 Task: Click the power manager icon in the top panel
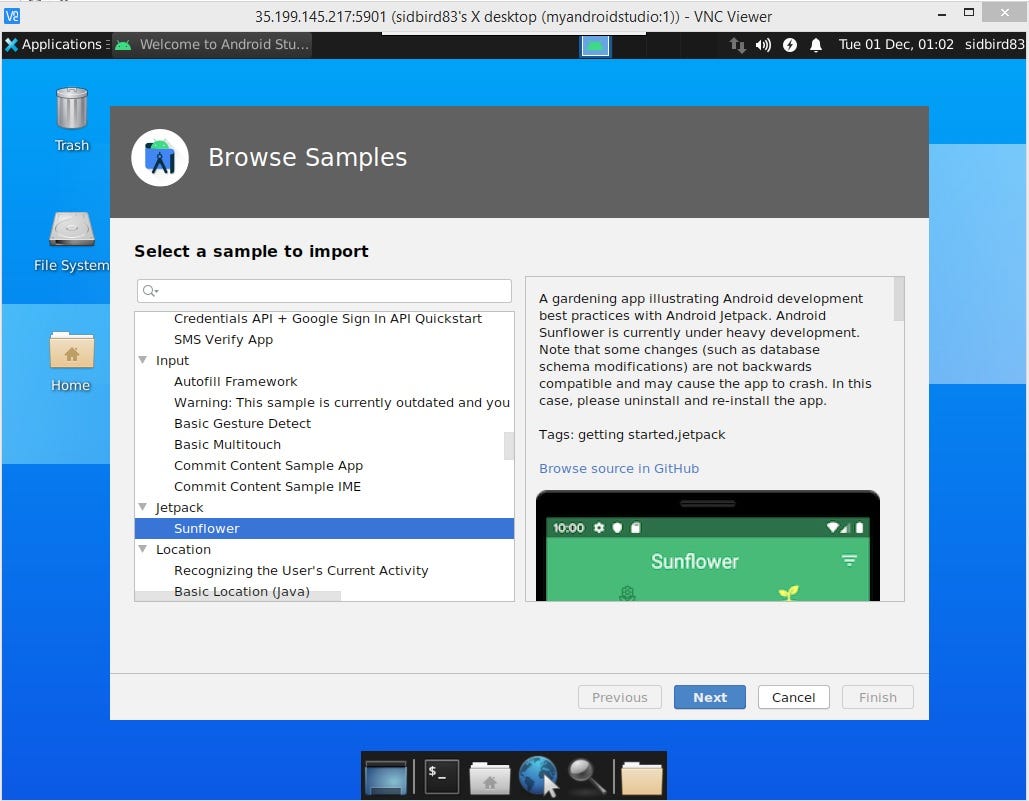click(x=789, y=45)
